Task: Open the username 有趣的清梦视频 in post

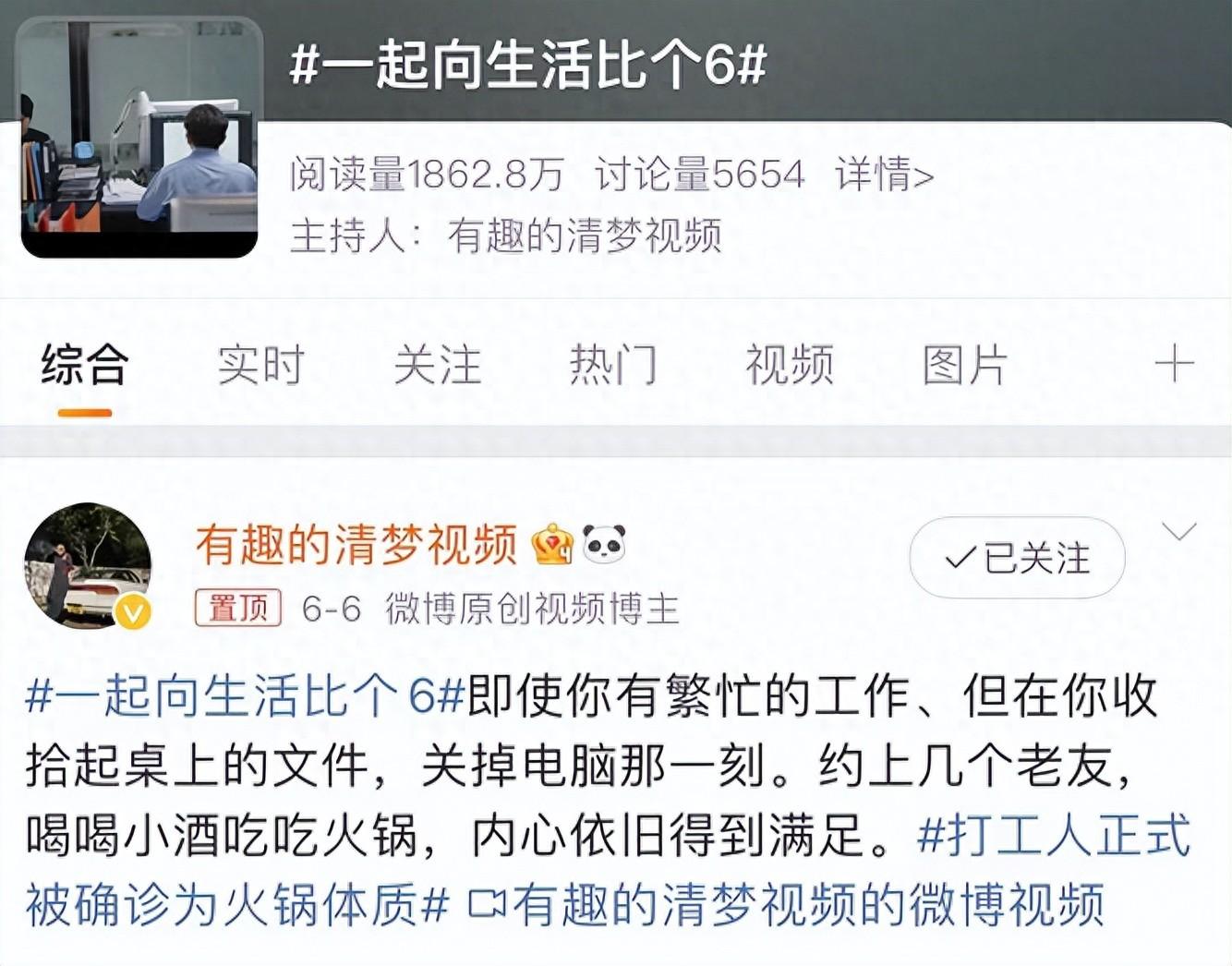Action: click(x=356, y=545)
